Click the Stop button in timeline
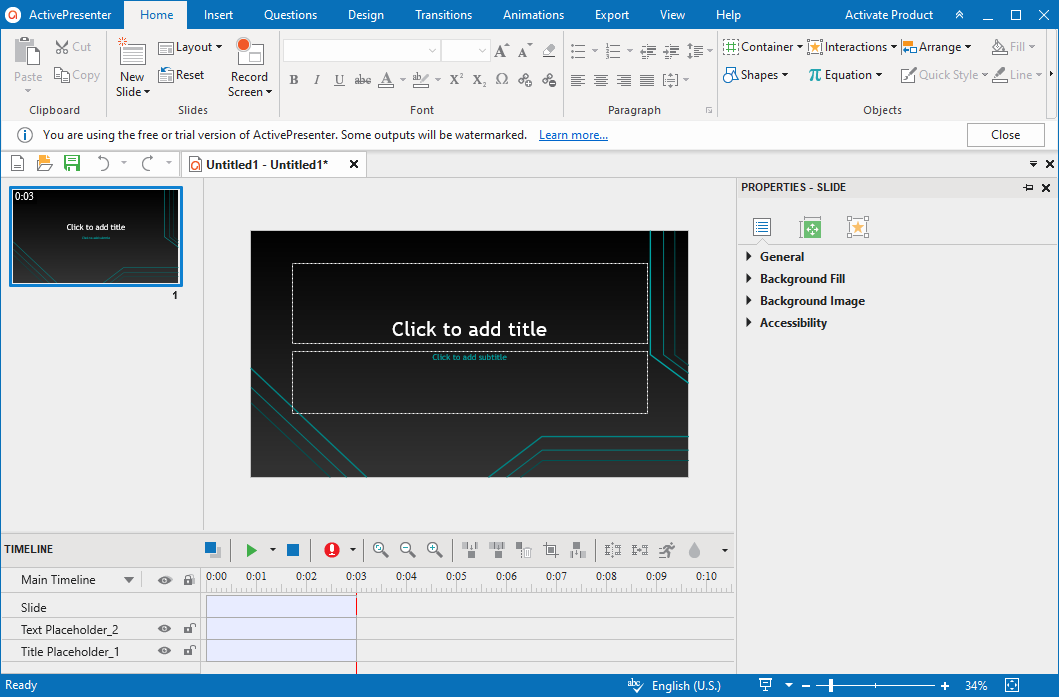 [x=293, y=550]
